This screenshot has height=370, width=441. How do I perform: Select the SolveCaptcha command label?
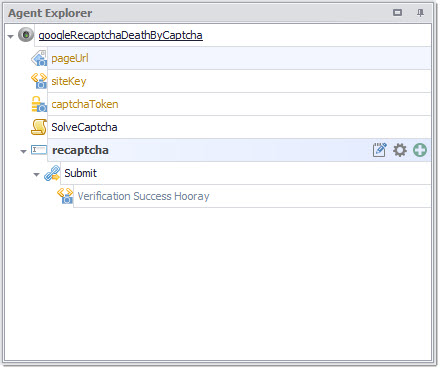click(x=84, y=127)
